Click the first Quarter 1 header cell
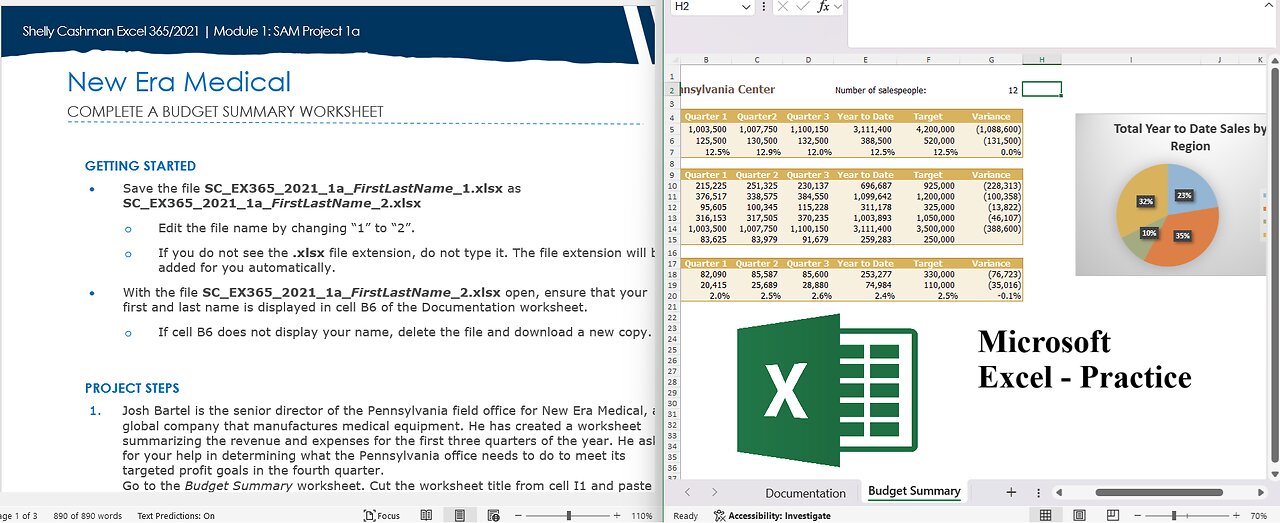The image size is (1280, 523). click(x=707, y=117)
